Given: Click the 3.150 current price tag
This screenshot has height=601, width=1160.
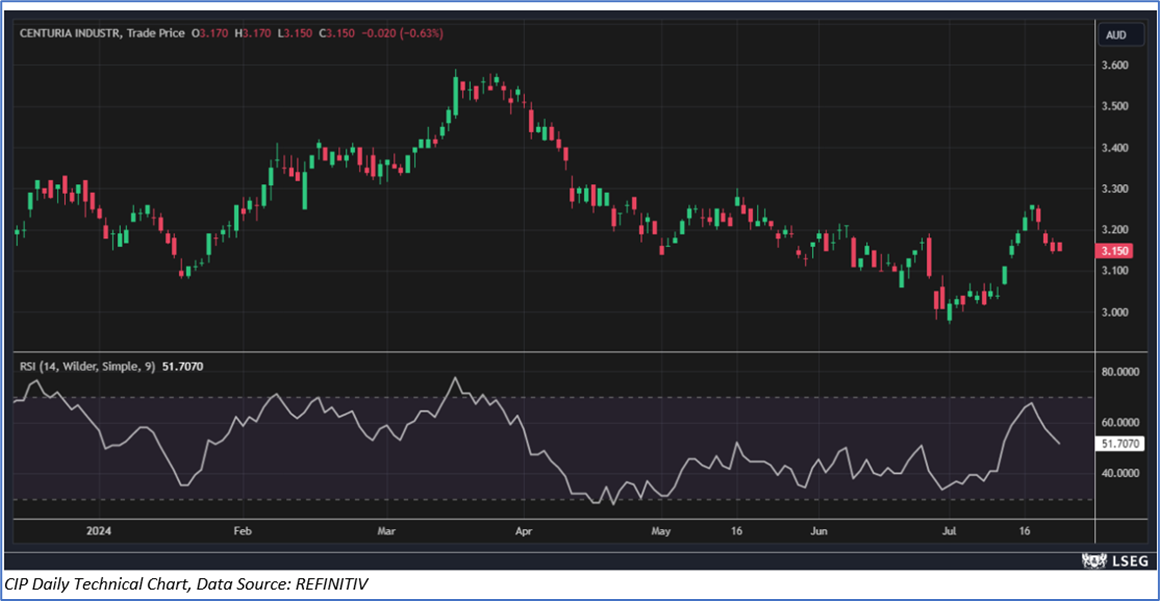Looking at the screenshot, I should click(x=1115, y=250).
